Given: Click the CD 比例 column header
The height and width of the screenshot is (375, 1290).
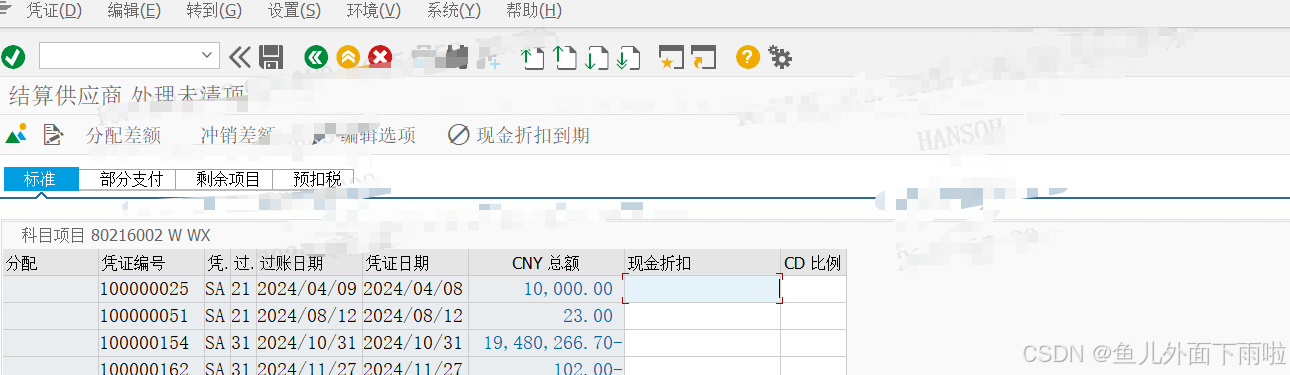Looking at the screenshot, I should click(813, 263).
